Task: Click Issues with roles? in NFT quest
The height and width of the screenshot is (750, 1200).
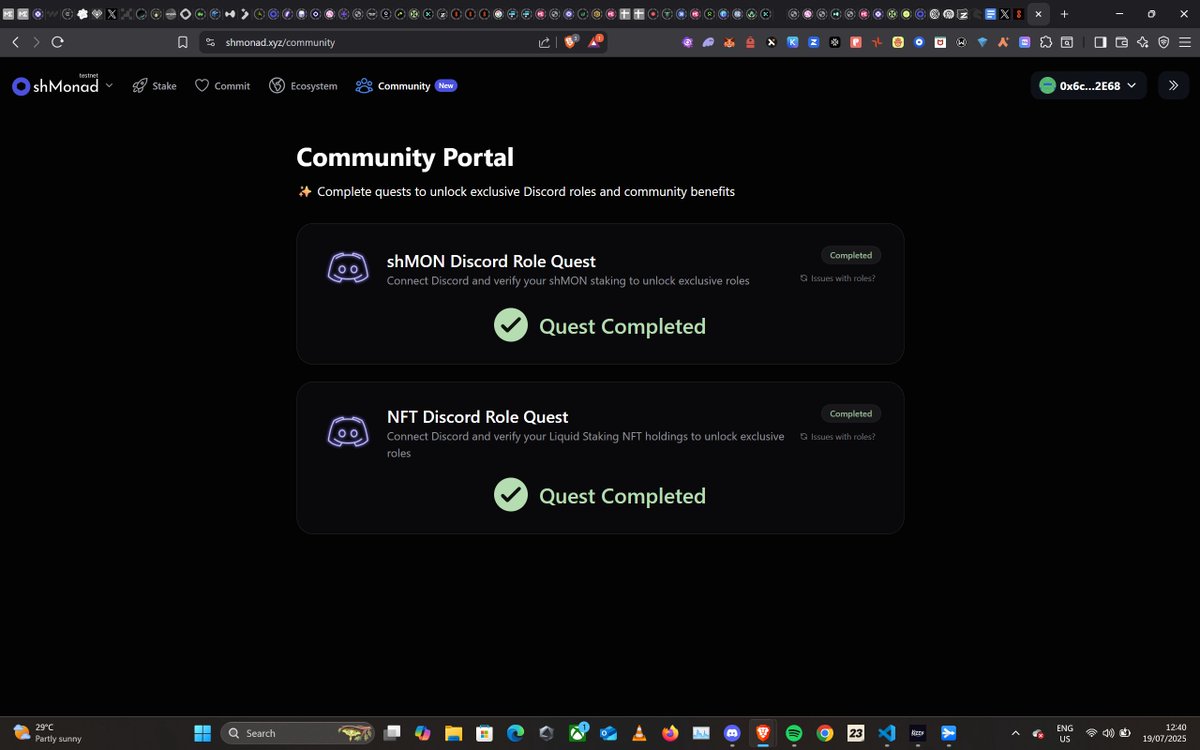Action: point(838,436)
